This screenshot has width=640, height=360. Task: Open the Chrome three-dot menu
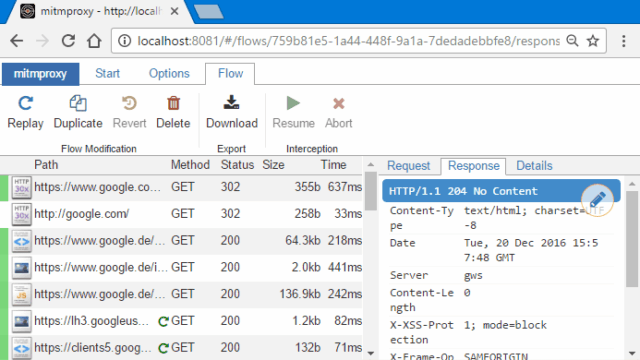(x=624, y=41)
